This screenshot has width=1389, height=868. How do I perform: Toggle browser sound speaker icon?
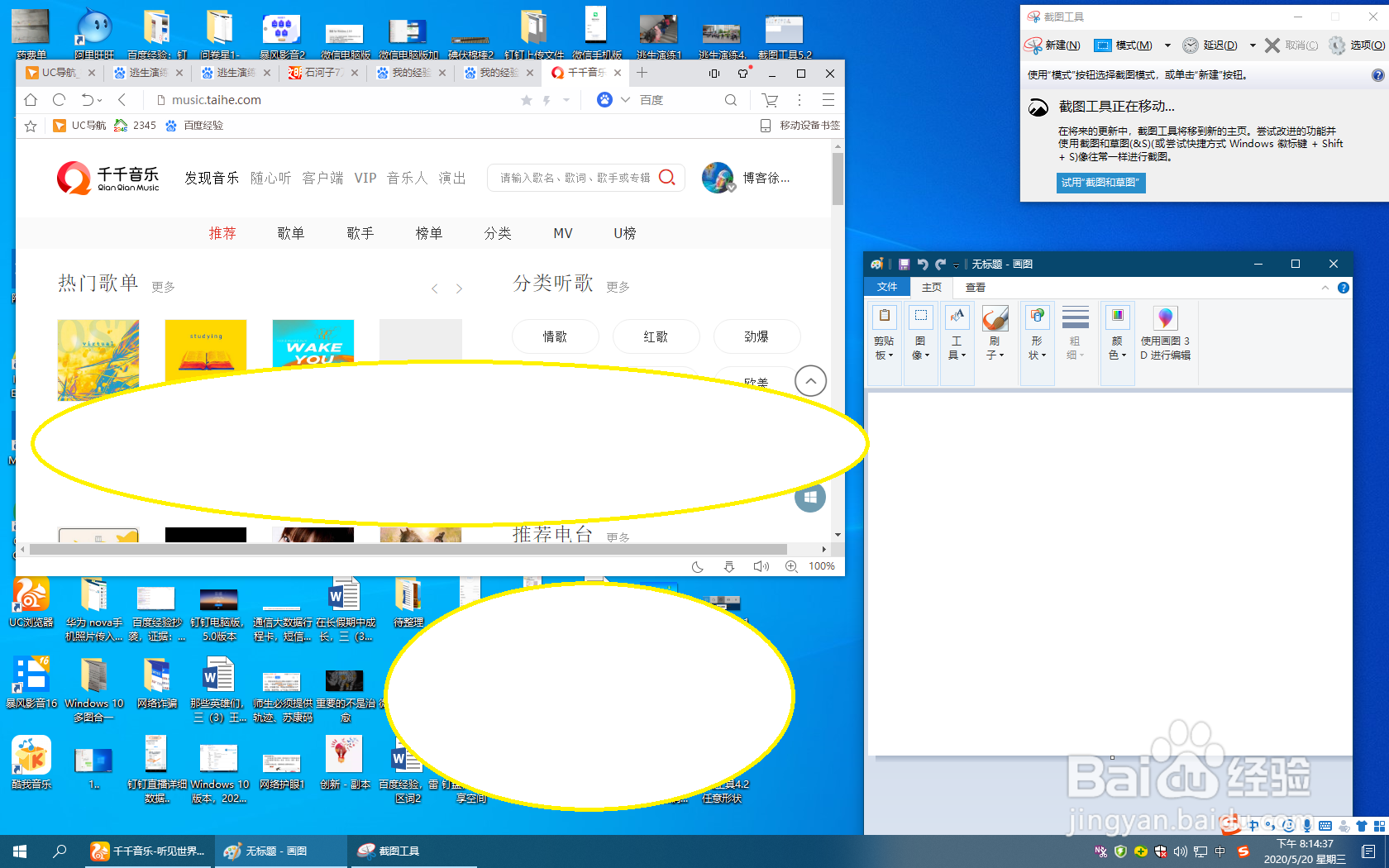(761, 566)
